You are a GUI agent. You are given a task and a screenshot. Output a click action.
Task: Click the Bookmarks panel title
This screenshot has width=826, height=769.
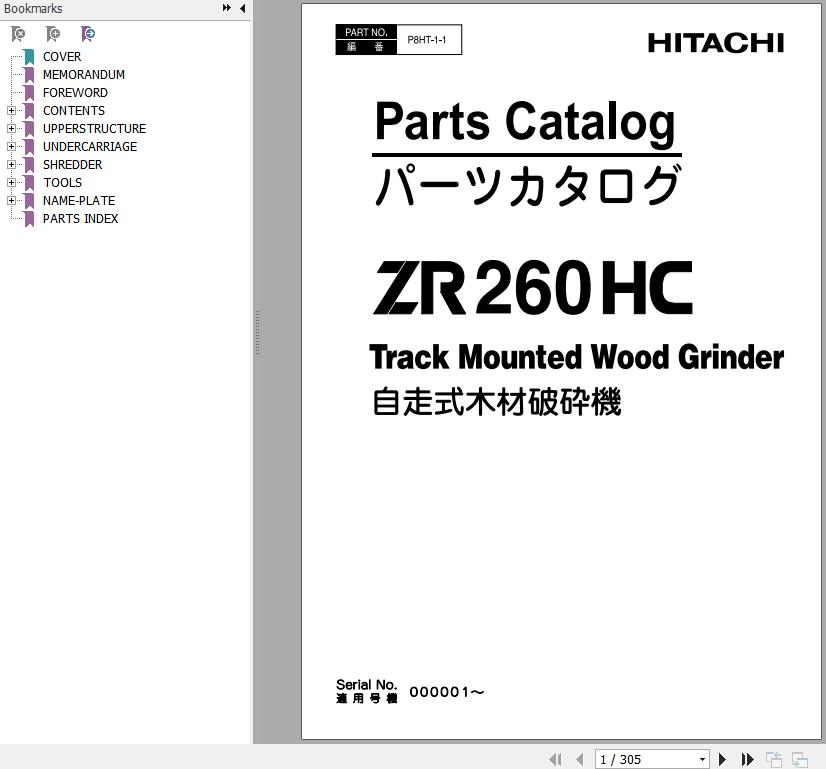click(x=33, y=8)
